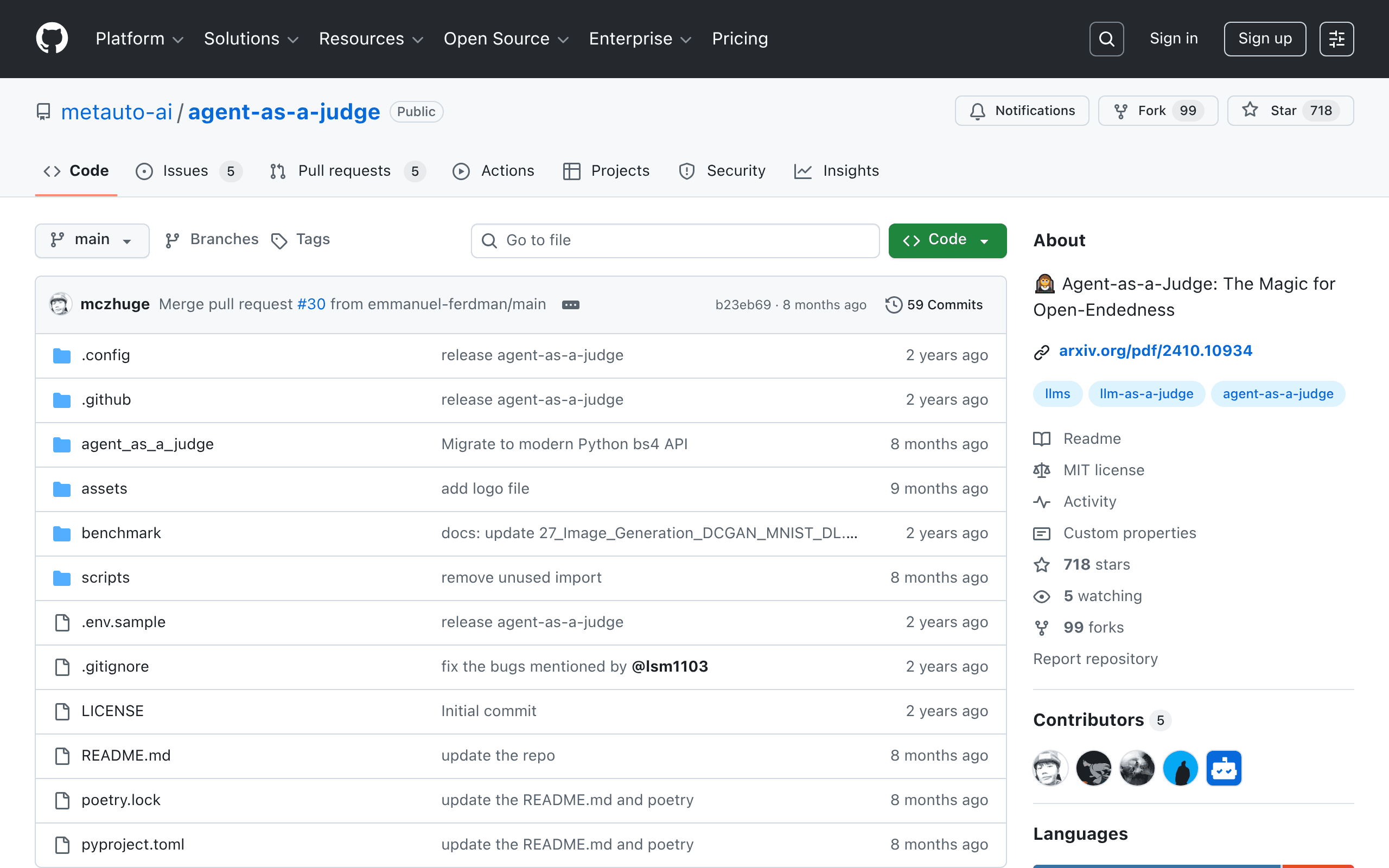
Task: Open the benchmark folder
Action: coord(121,533)
